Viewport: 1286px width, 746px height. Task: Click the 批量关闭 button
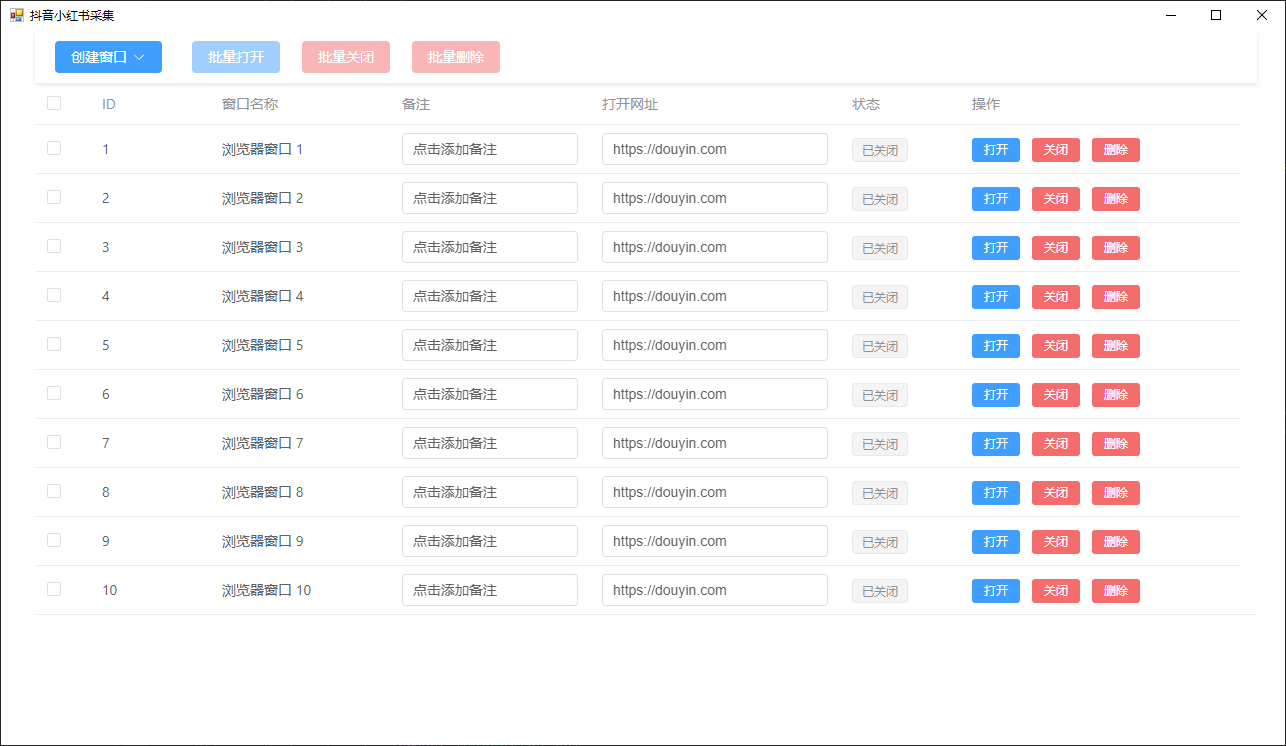(346, 57)
